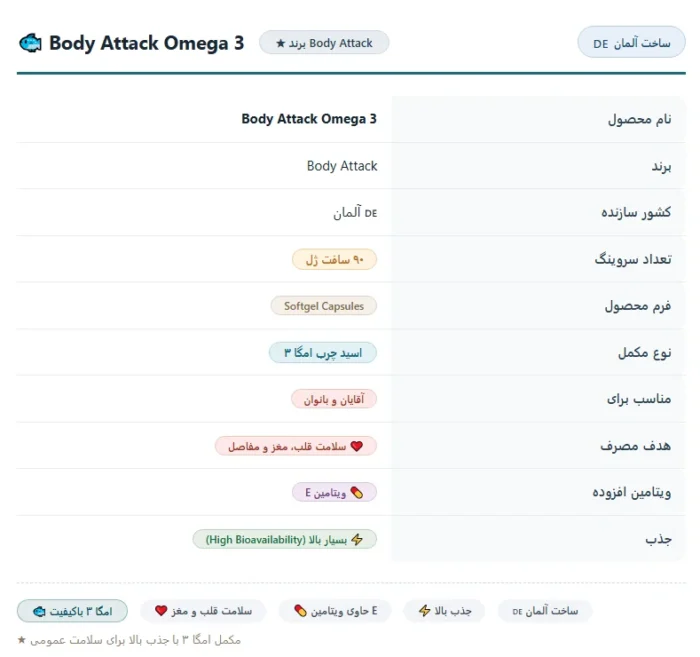The width and height of the screenshot is (700, 657).
Task: Click the lightning icon in the جذب بالا tag
Action: click(x=425, y=611)
